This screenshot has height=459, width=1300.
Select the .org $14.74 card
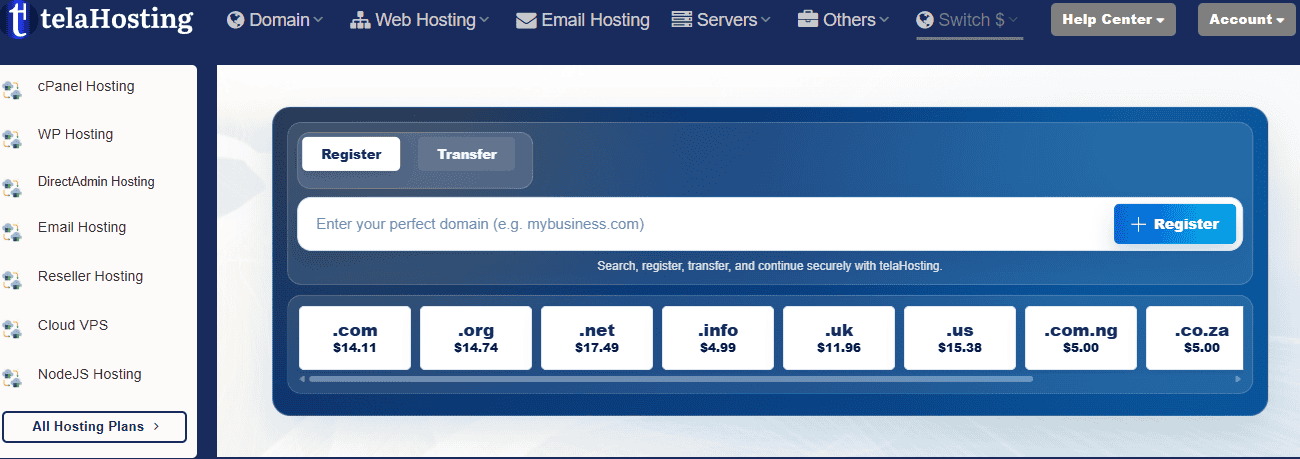point(476,338)
